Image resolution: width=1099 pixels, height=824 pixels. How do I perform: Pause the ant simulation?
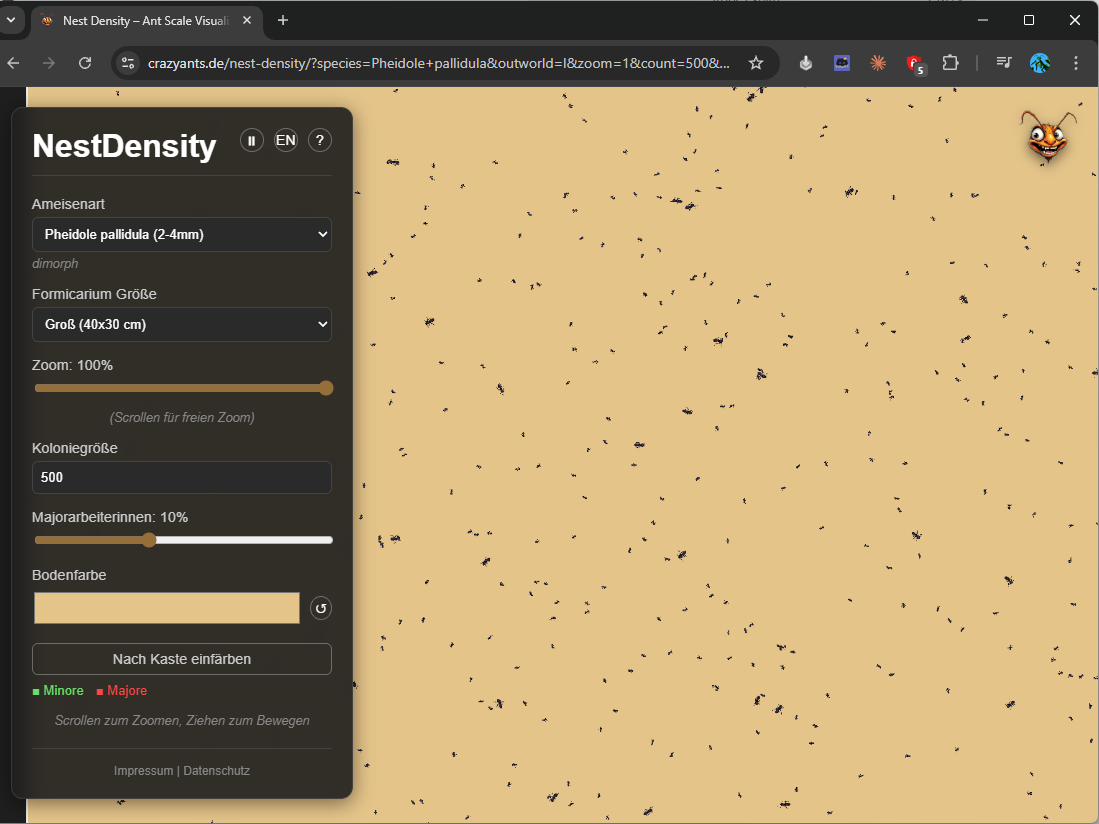coord(251,140)
